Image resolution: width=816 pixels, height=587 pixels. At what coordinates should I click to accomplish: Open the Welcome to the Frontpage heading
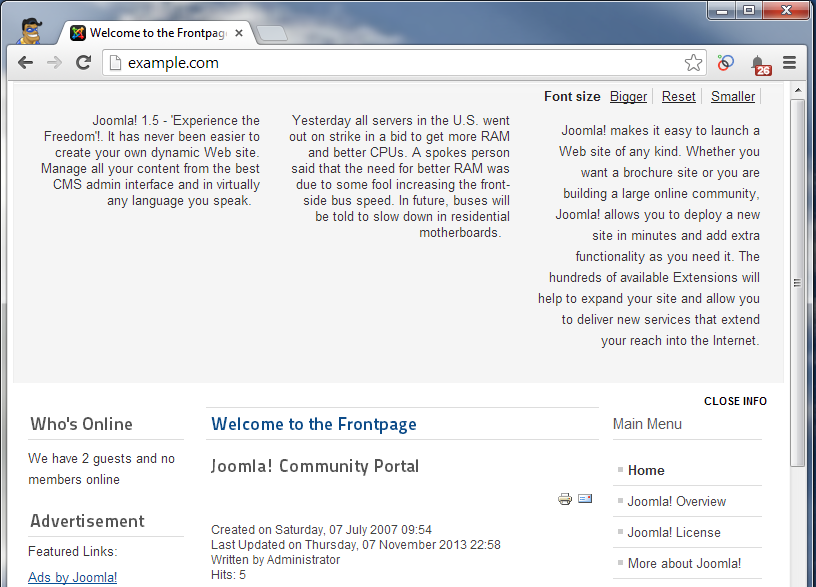pos(314,424)
